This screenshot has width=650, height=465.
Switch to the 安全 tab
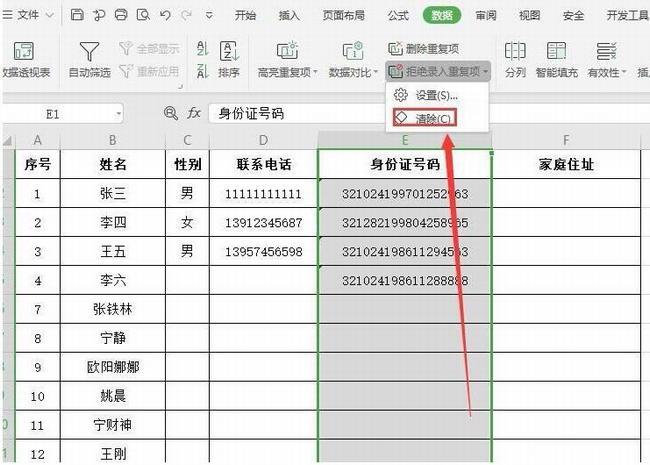click(x=573, y=16)
